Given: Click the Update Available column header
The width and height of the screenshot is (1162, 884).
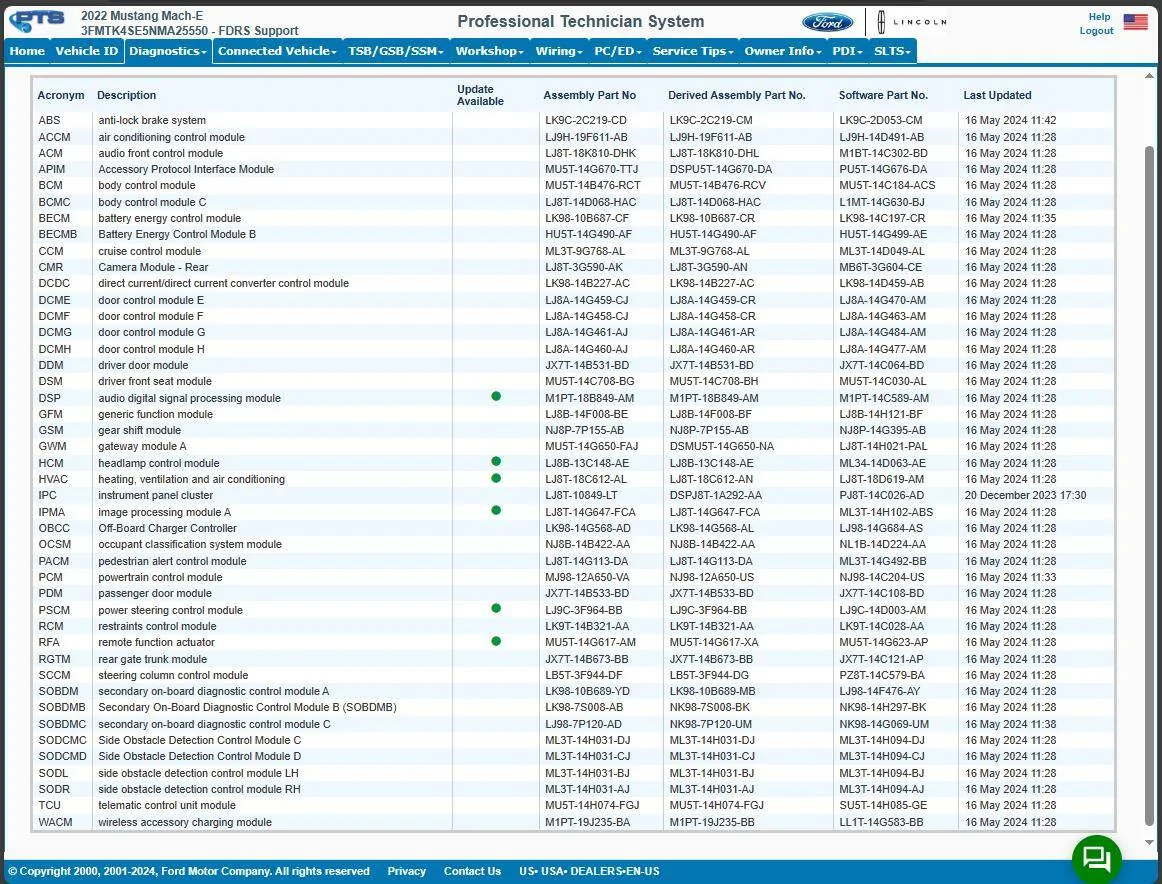Looking at the screenshot, I should pos(480,95).
